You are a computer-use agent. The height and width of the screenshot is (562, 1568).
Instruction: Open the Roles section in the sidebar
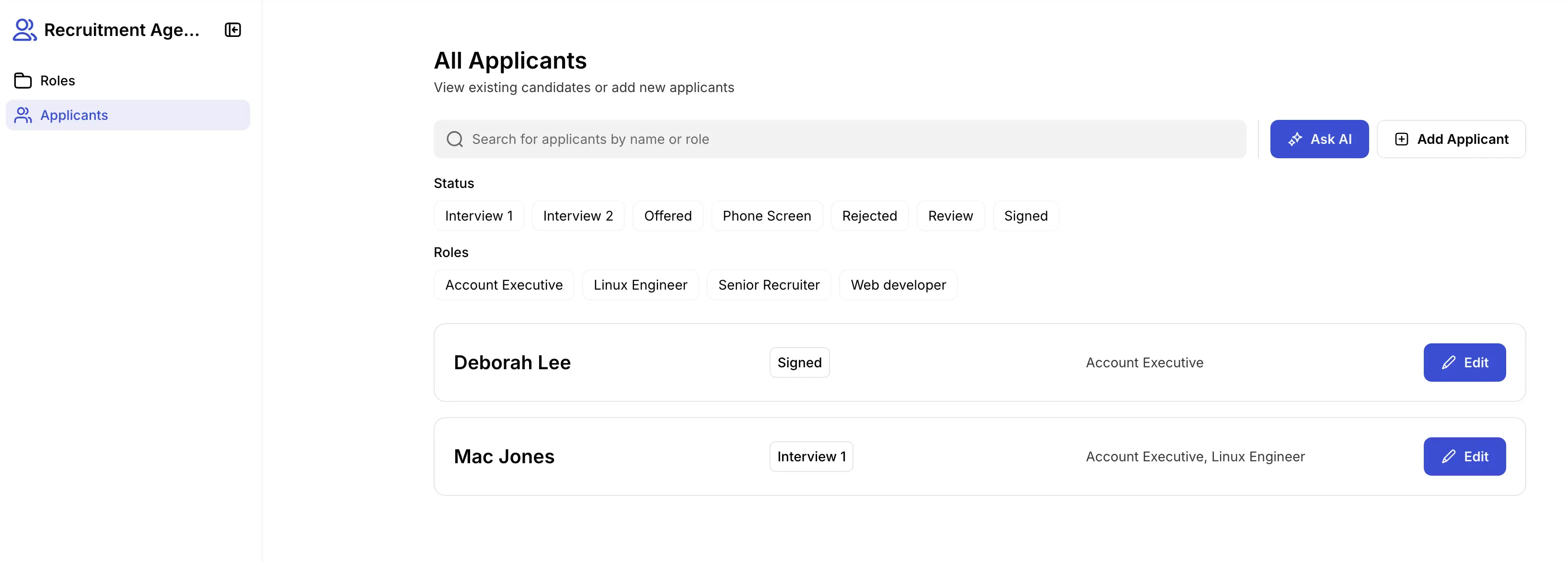[58, 80]
